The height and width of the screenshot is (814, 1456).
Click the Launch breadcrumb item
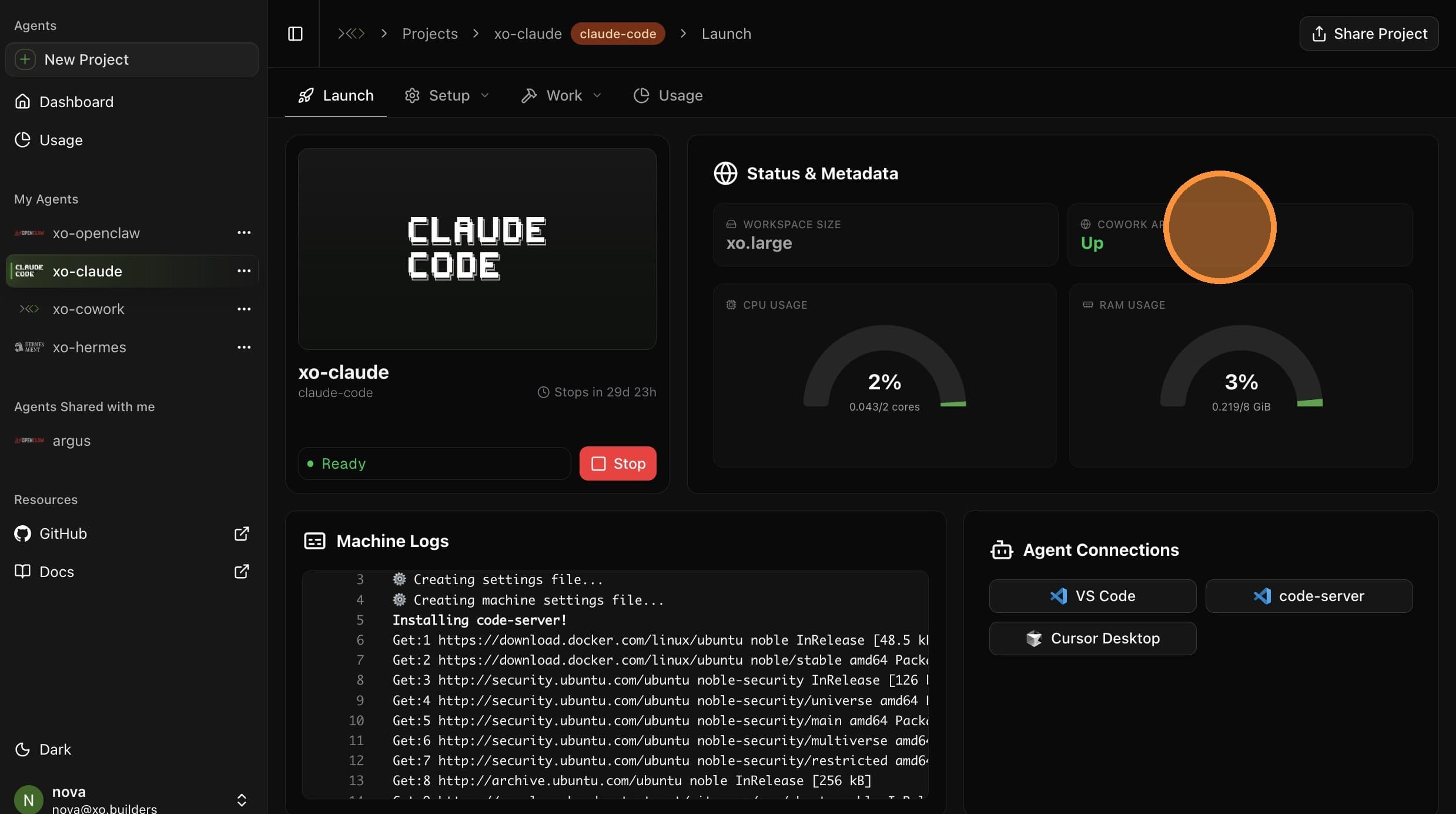coord(726,34)
